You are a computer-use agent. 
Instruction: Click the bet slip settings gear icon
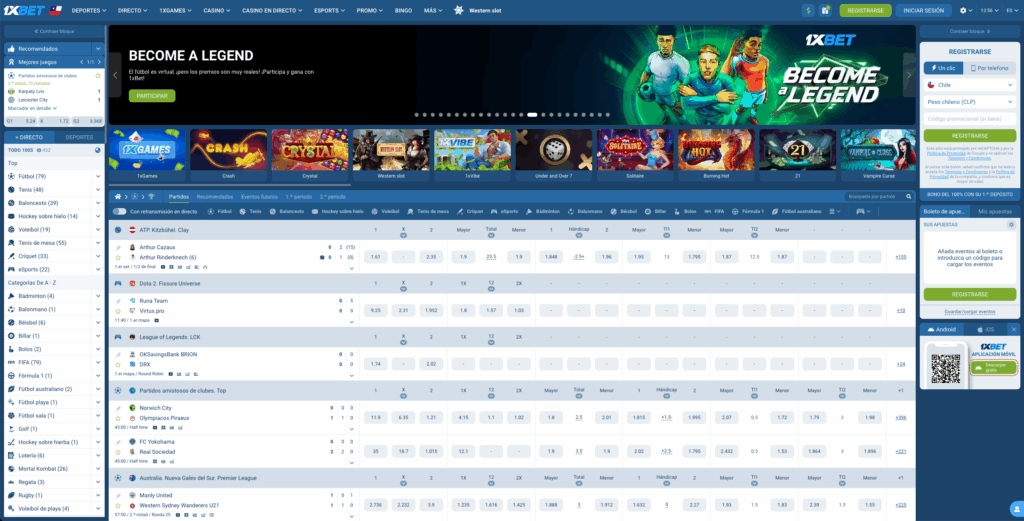tap(1011, 225)
